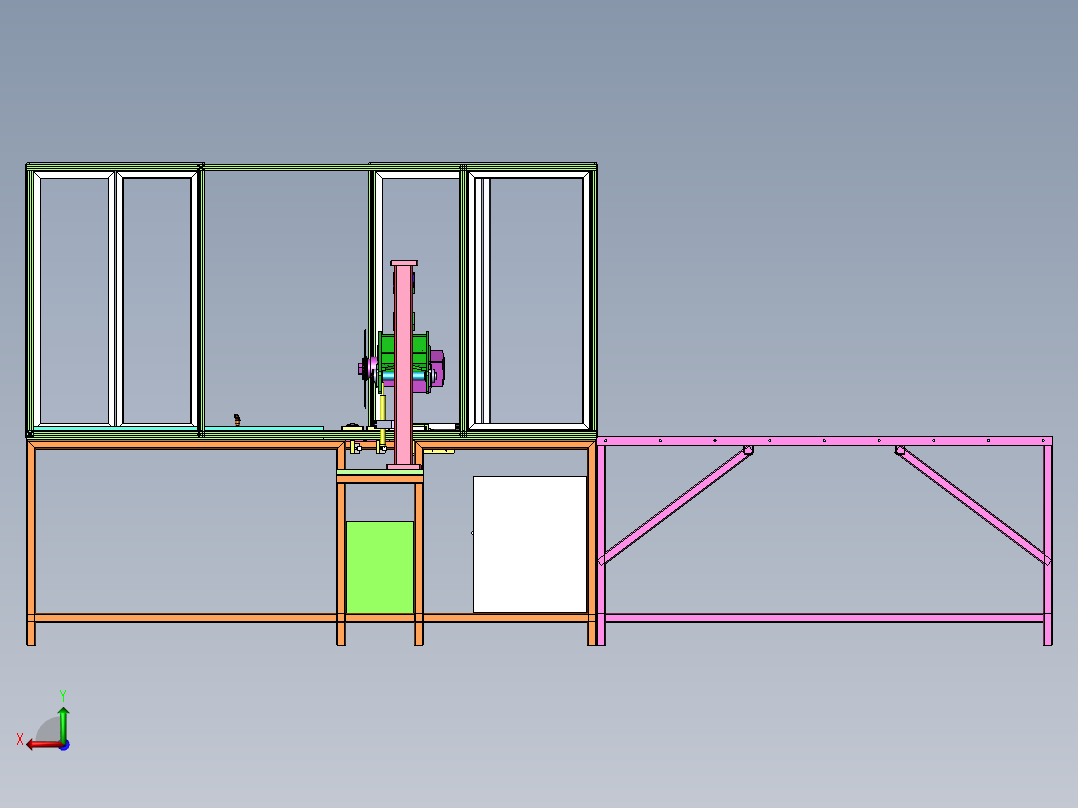Select the cyan plate on the tabletop
The image size is (1078, 808).
click(x=263, y=428)
